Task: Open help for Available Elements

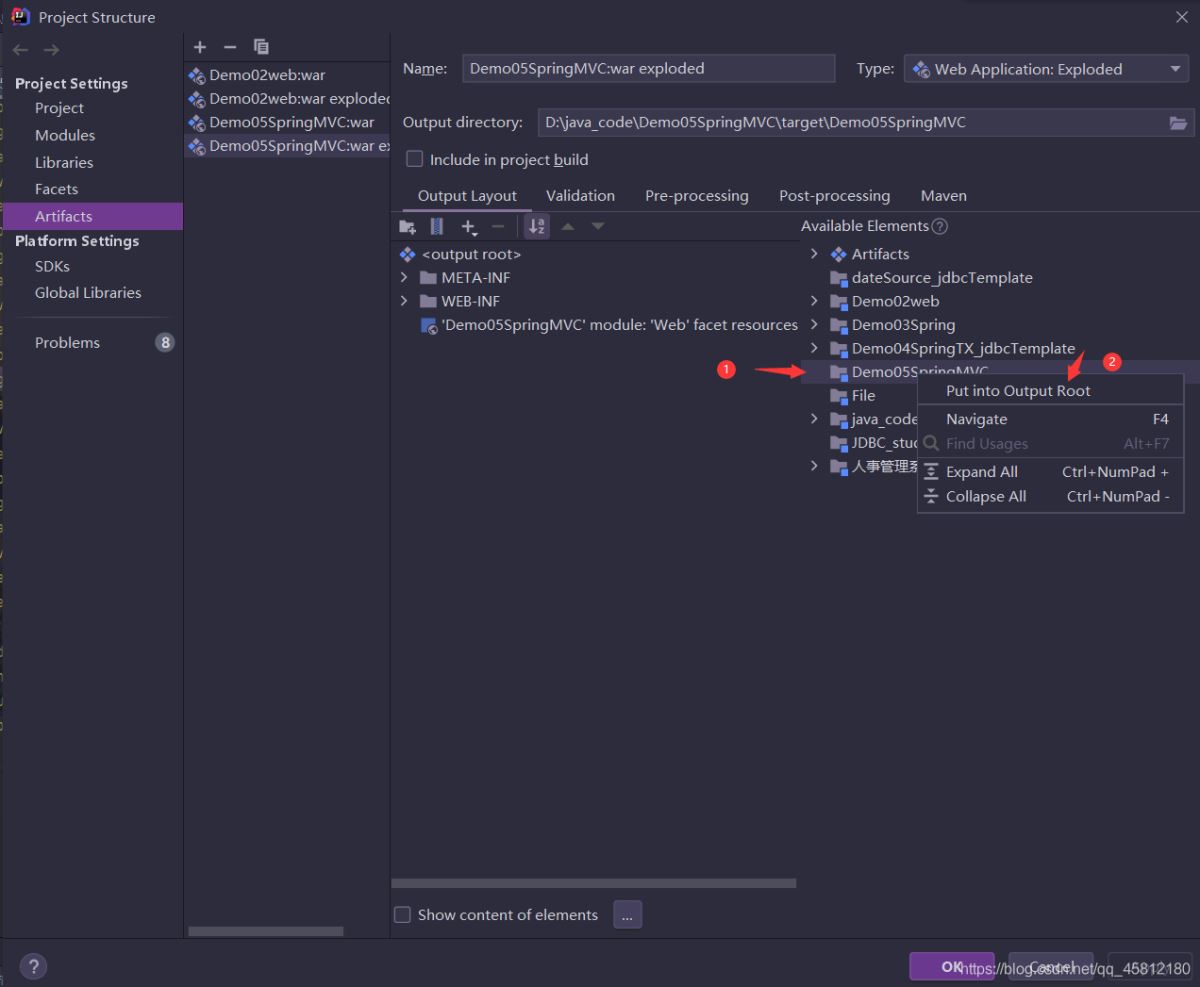Action: click(x=939, y=226)
